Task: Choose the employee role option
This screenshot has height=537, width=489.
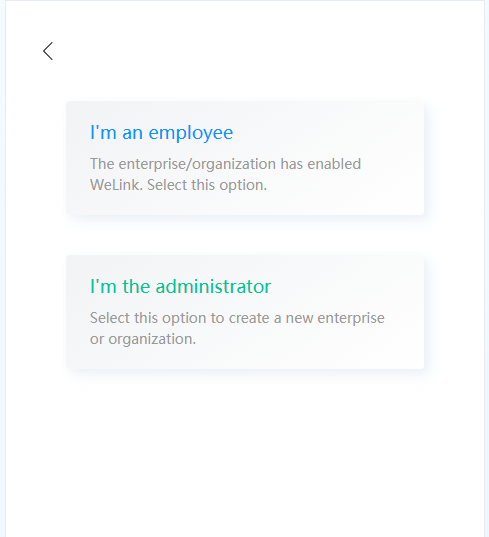Action: point(245,158)
